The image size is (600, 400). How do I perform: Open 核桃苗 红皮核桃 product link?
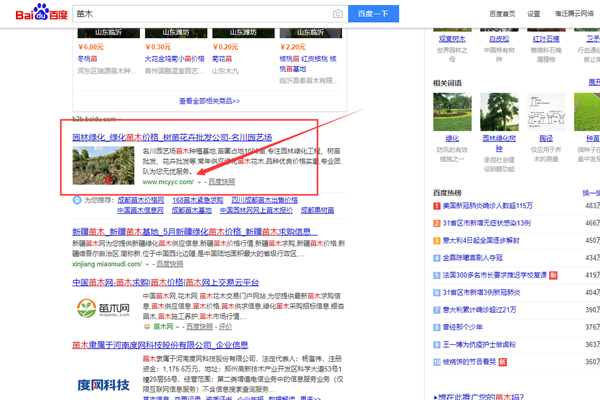[308, 64]
